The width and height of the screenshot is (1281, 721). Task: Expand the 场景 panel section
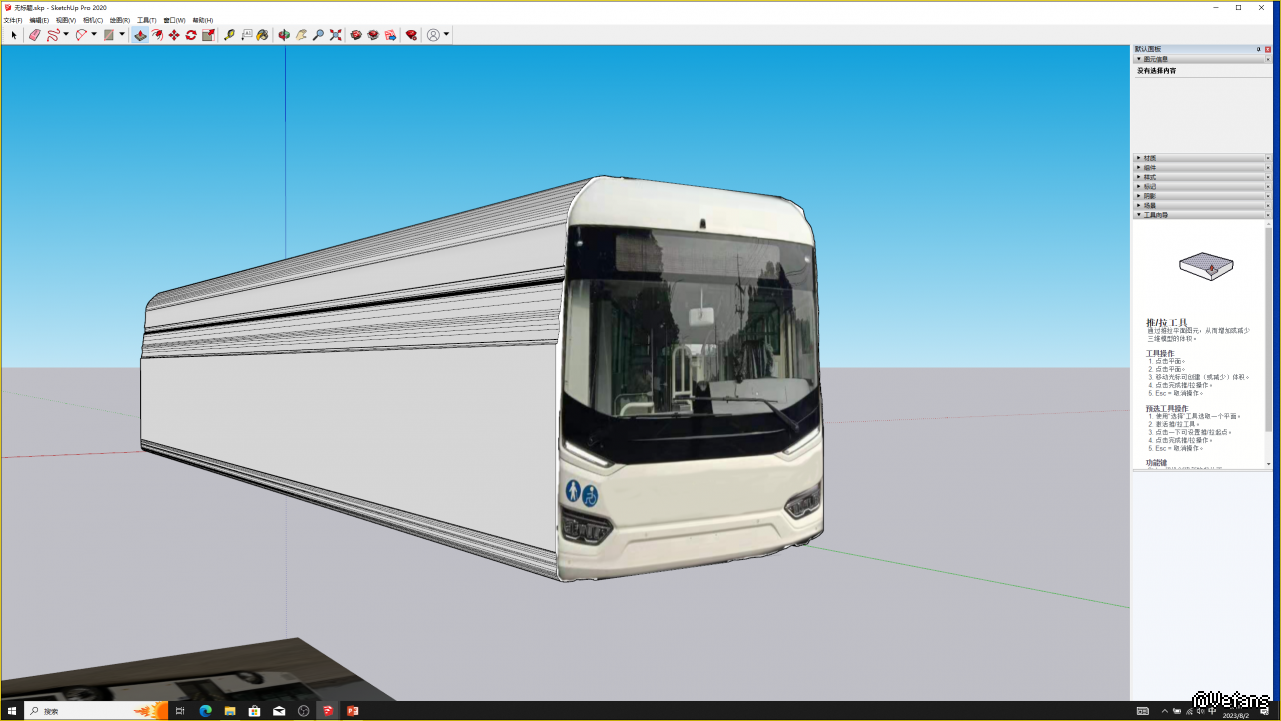tap(1139, 205)
